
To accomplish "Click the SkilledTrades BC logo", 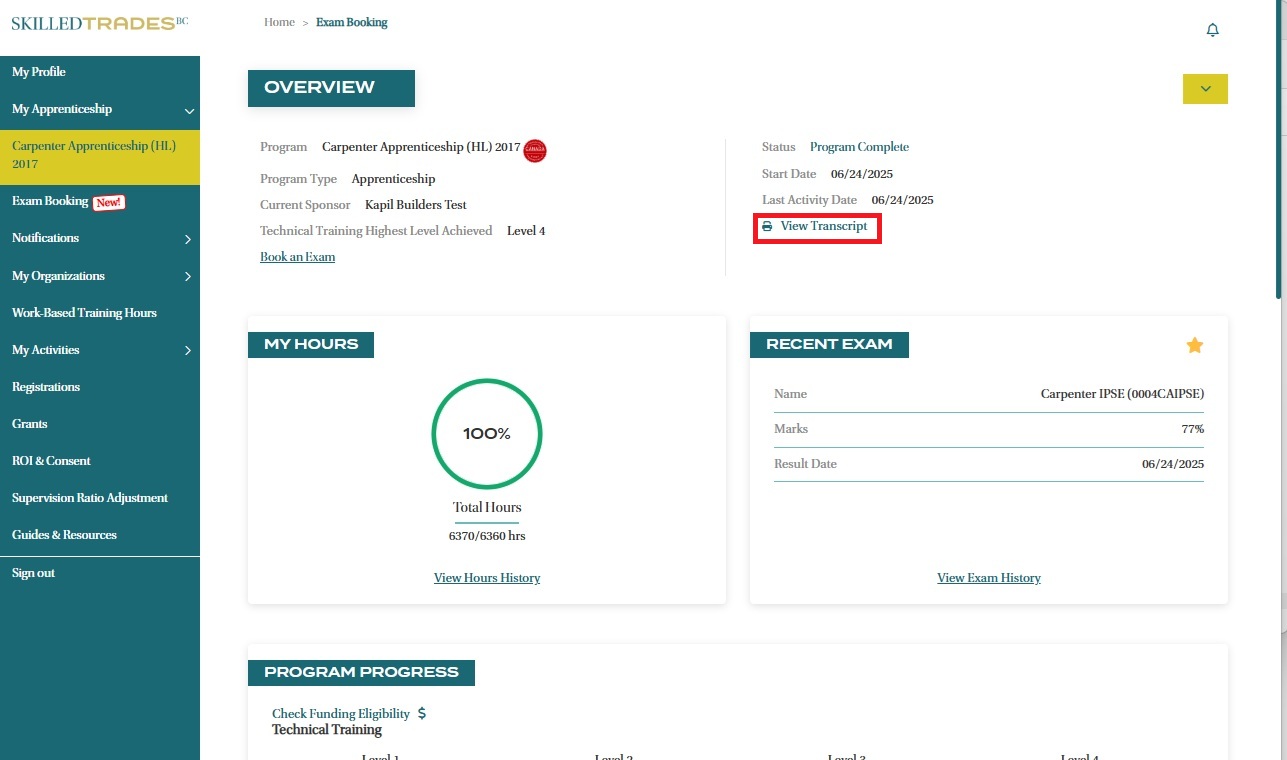I will [x=99, y=23].
